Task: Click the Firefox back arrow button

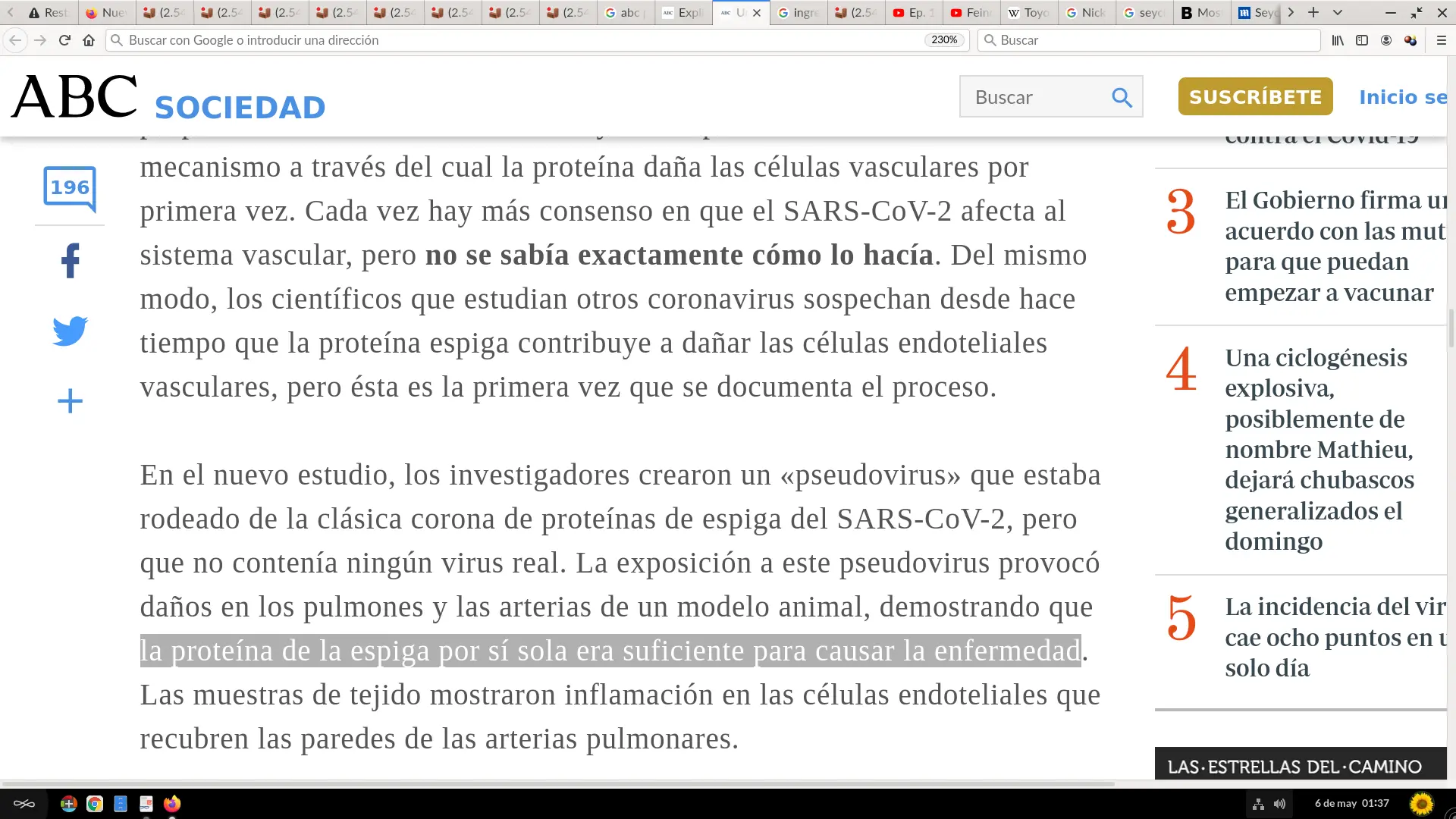Action: pyautogui.click(x=15, y=40)
